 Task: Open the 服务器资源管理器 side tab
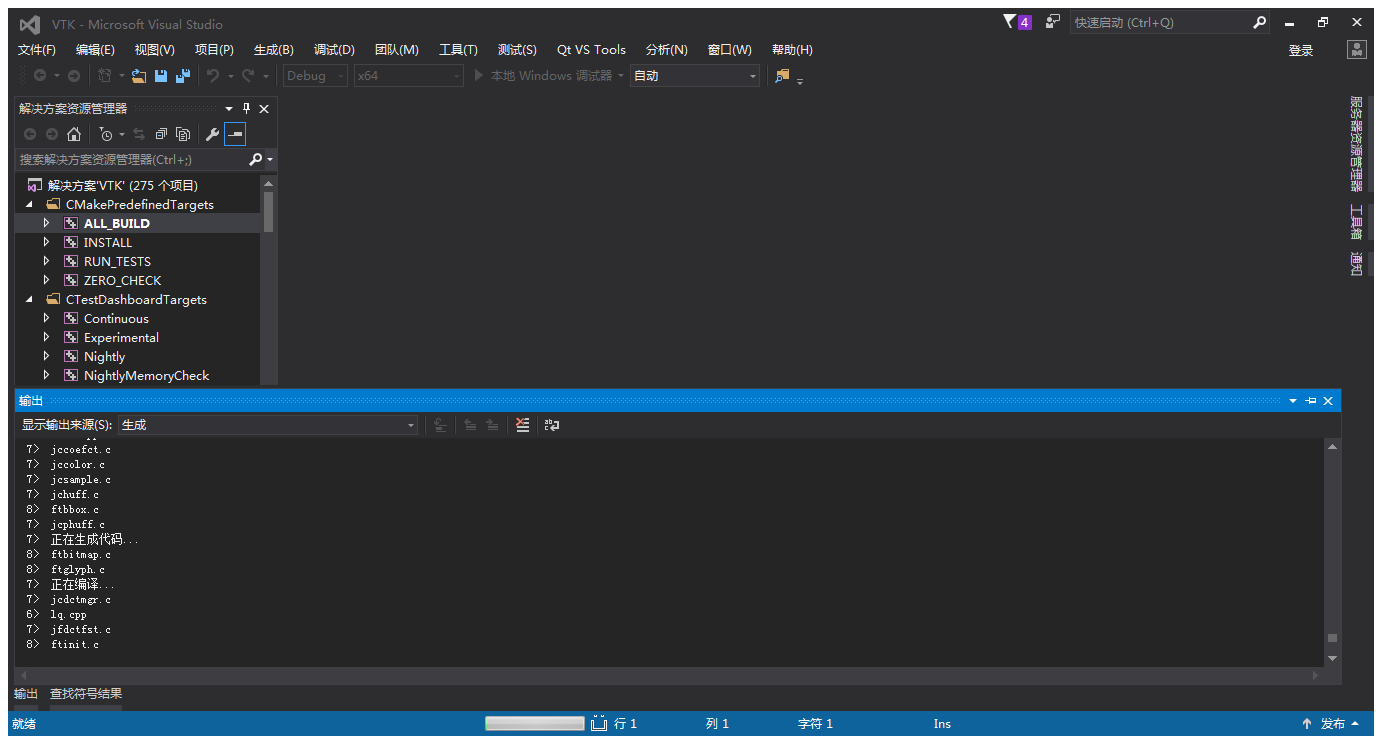(1356, 143)
